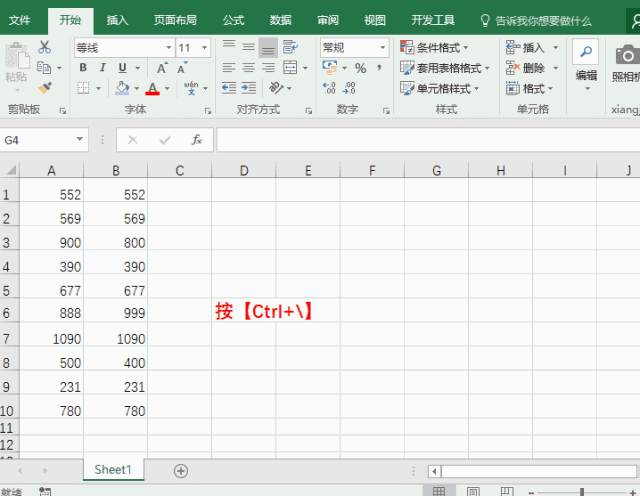This screenshot has height=496, width=640.
Task: Click the insert function fx button
Action: click(197, 140)
